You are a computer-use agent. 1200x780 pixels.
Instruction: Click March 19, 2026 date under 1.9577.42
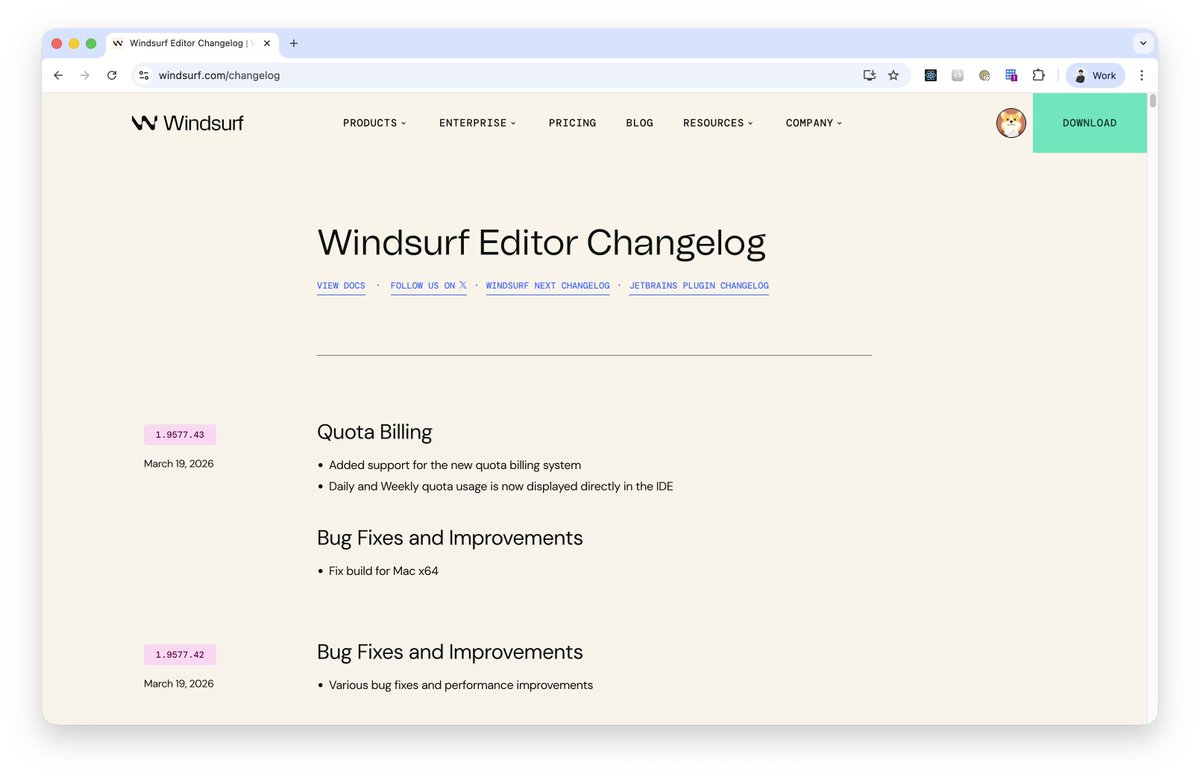(179, 684)
